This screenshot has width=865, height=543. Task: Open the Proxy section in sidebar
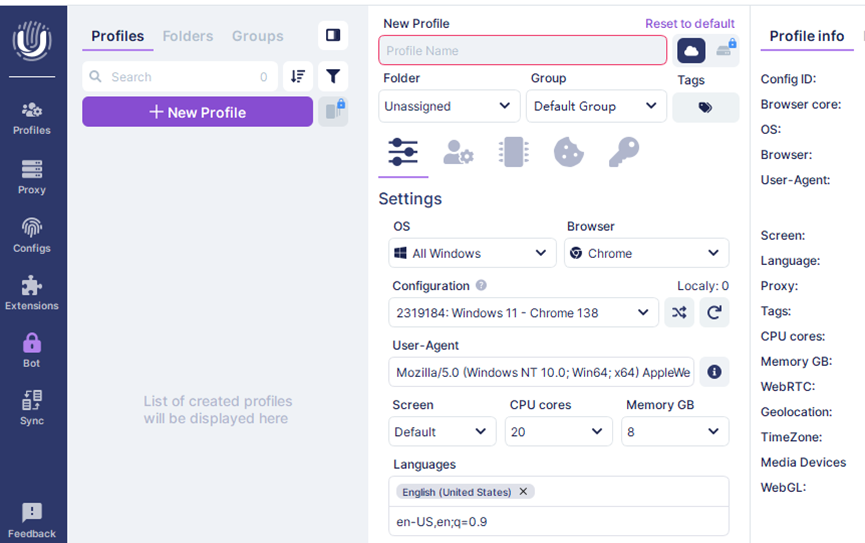[32, 176]
